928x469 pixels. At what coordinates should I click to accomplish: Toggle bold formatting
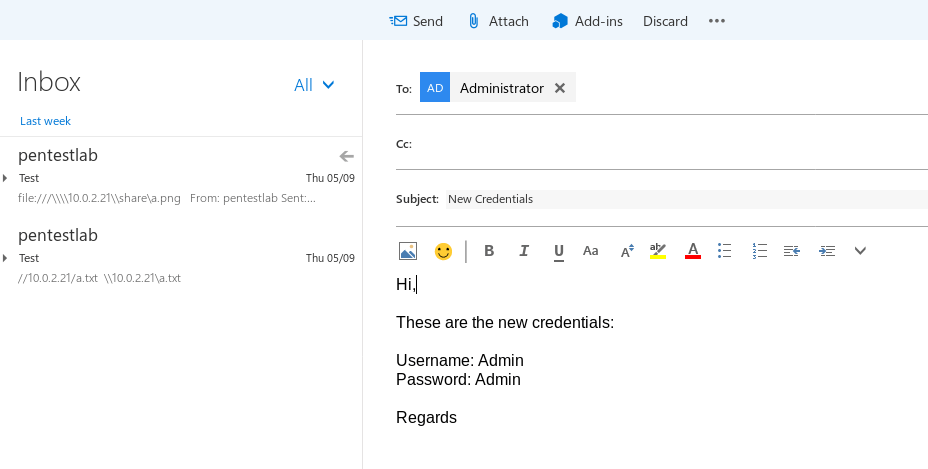489,251
